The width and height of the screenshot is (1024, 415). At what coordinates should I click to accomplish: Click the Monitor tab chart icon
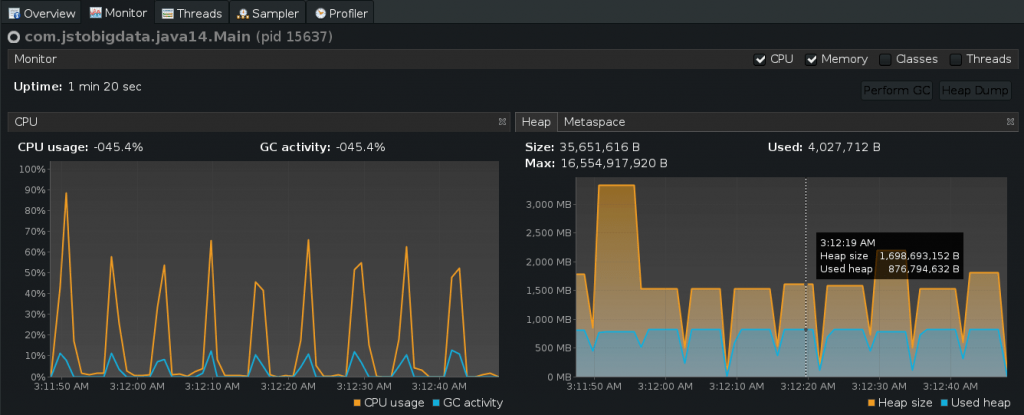point(95,12)
